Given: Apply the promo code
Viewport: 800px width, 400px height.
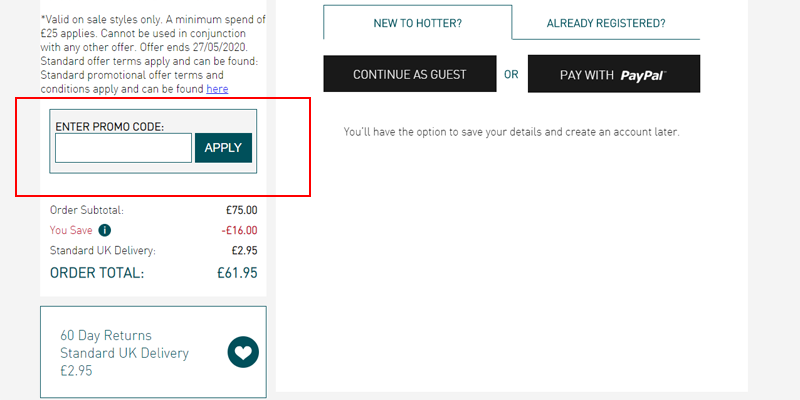Looking at the screenshot, I should [223, 148].
